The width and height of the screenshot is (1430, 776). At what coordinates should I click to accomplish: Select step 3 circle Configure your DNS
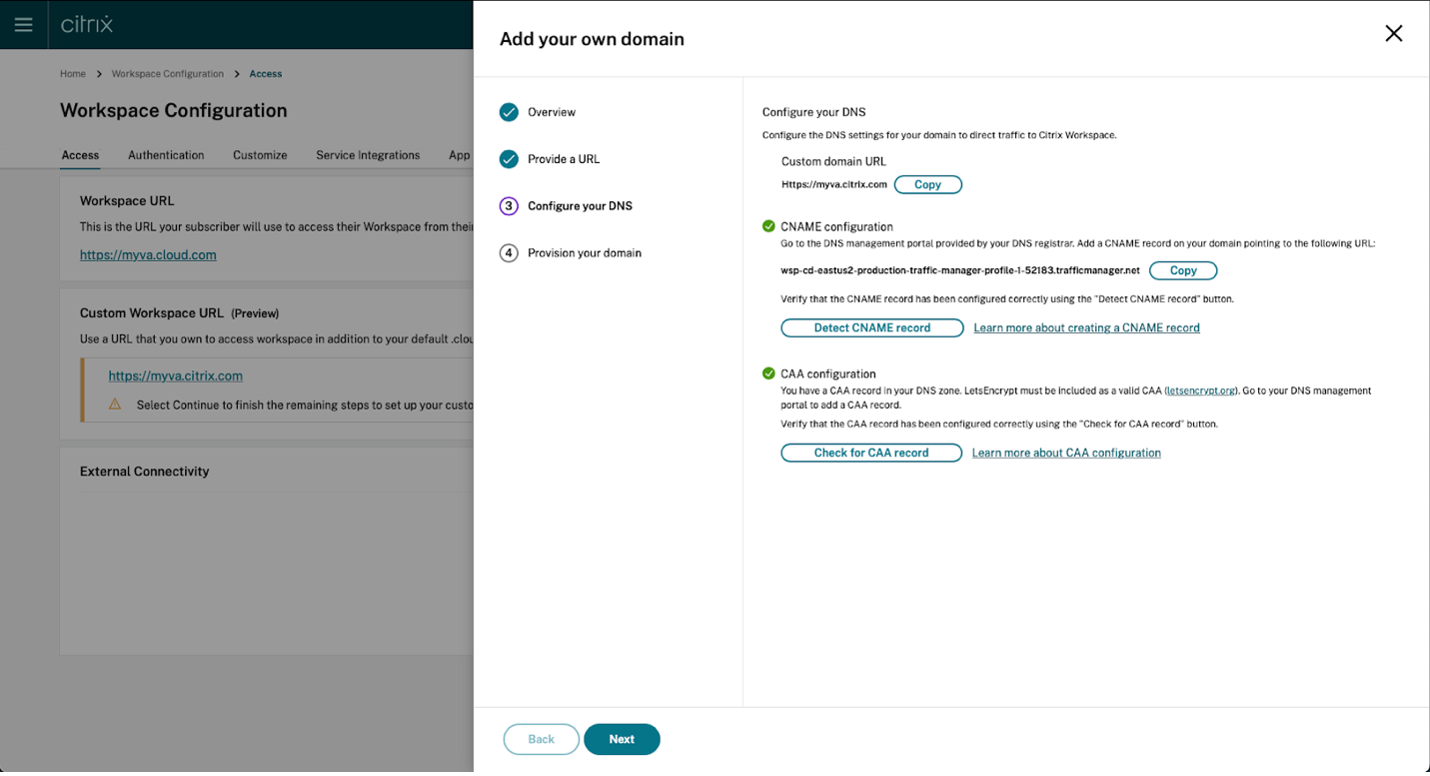tap(509, 206)
